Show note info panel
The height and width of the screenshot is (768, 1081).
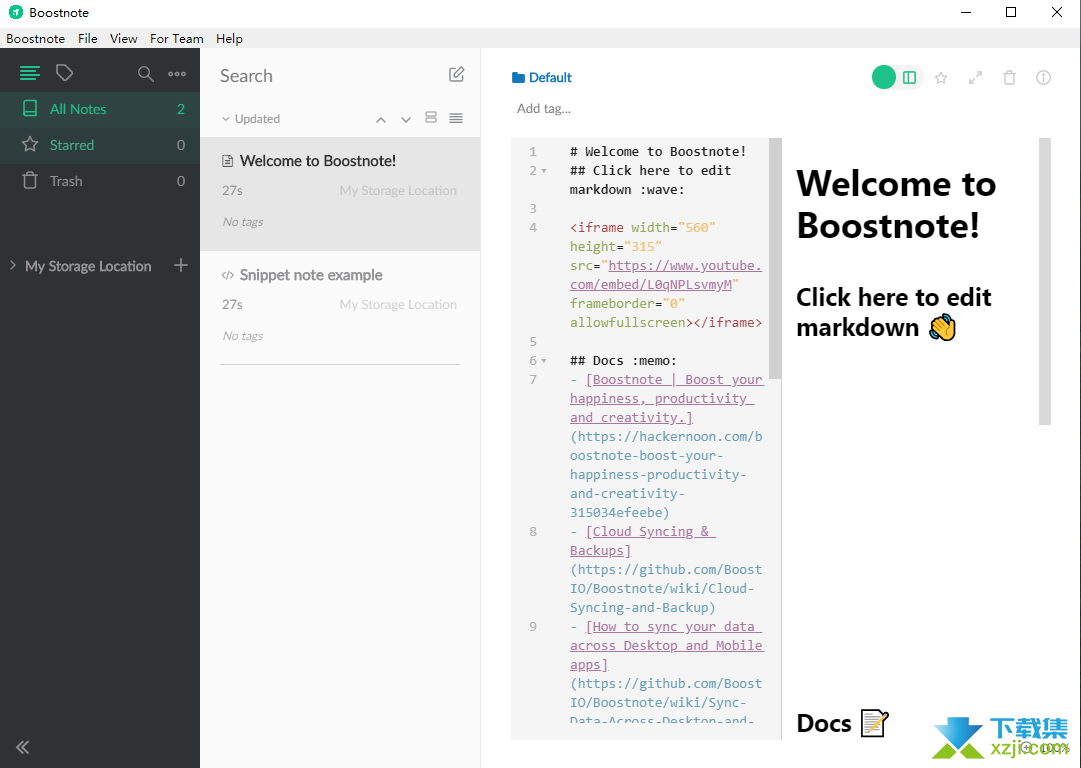(x=1044, y=78)
